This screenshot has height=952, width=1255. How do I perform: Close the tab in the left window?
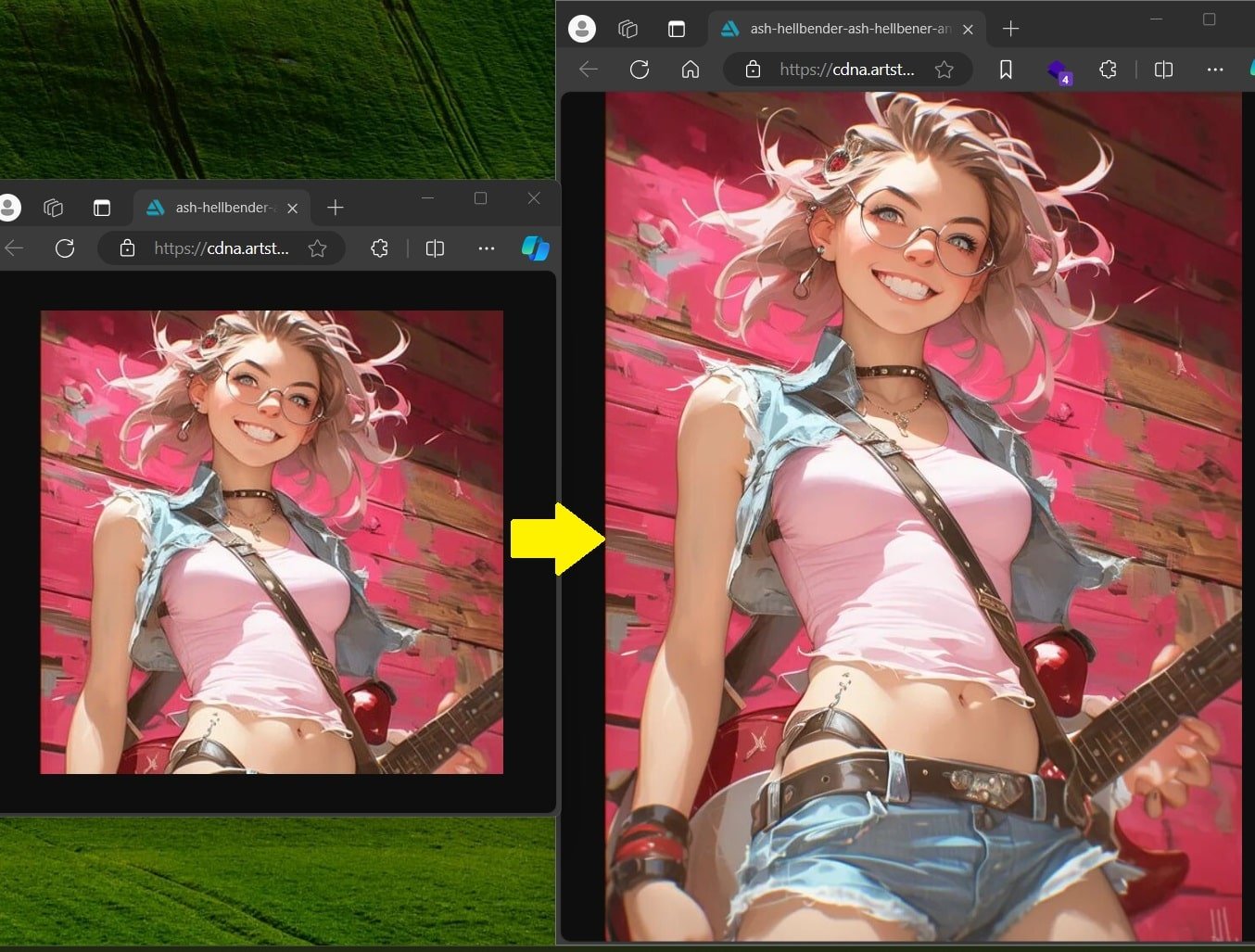pos(293,209)
